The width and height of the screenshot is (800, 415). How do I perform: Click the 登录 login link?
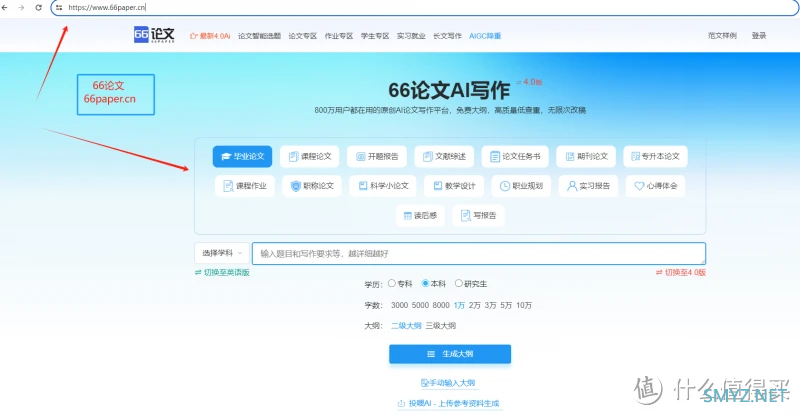(x=759, y=36)
